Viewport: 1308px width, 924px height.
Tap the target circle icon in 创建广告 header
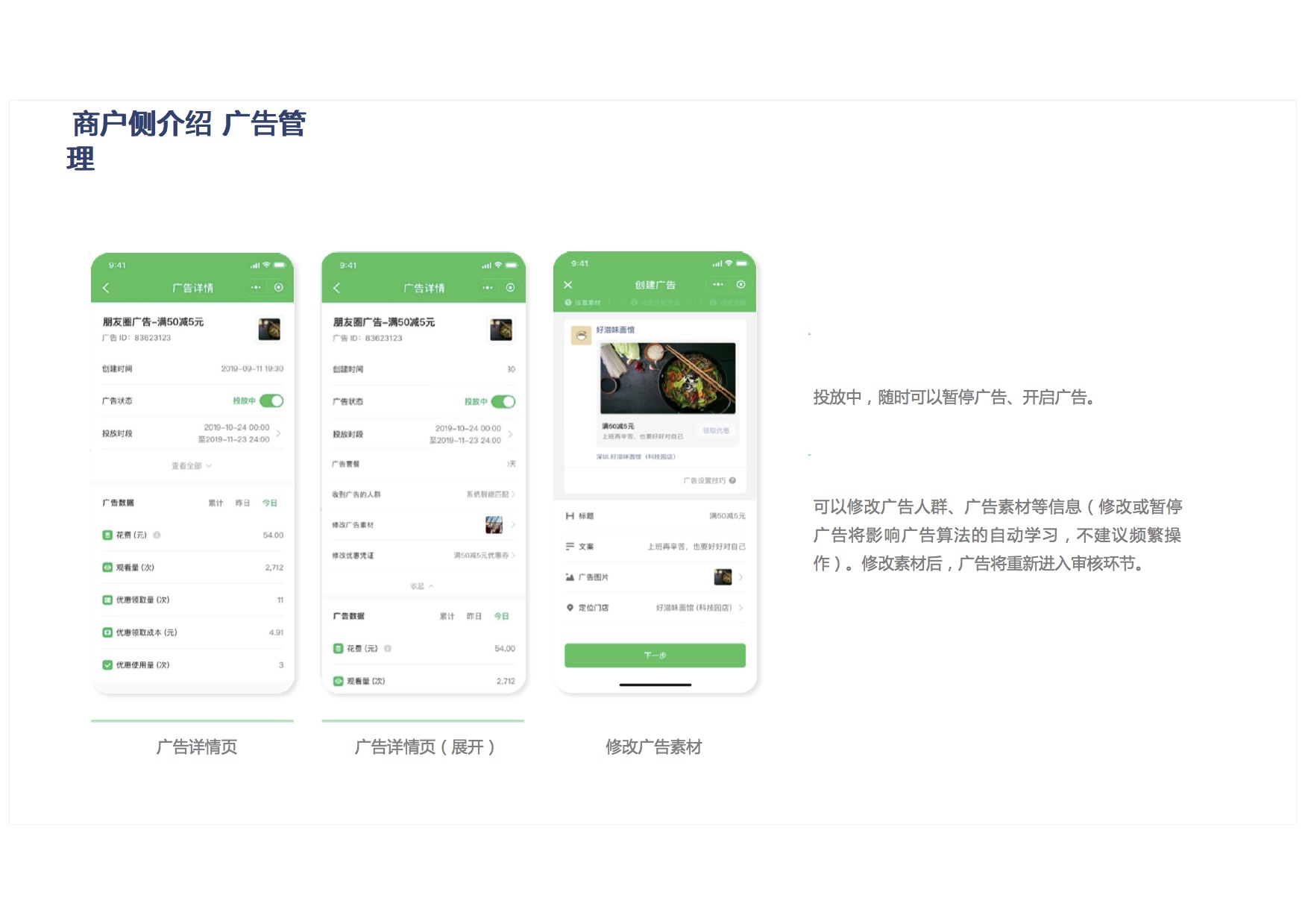point(741,285)
